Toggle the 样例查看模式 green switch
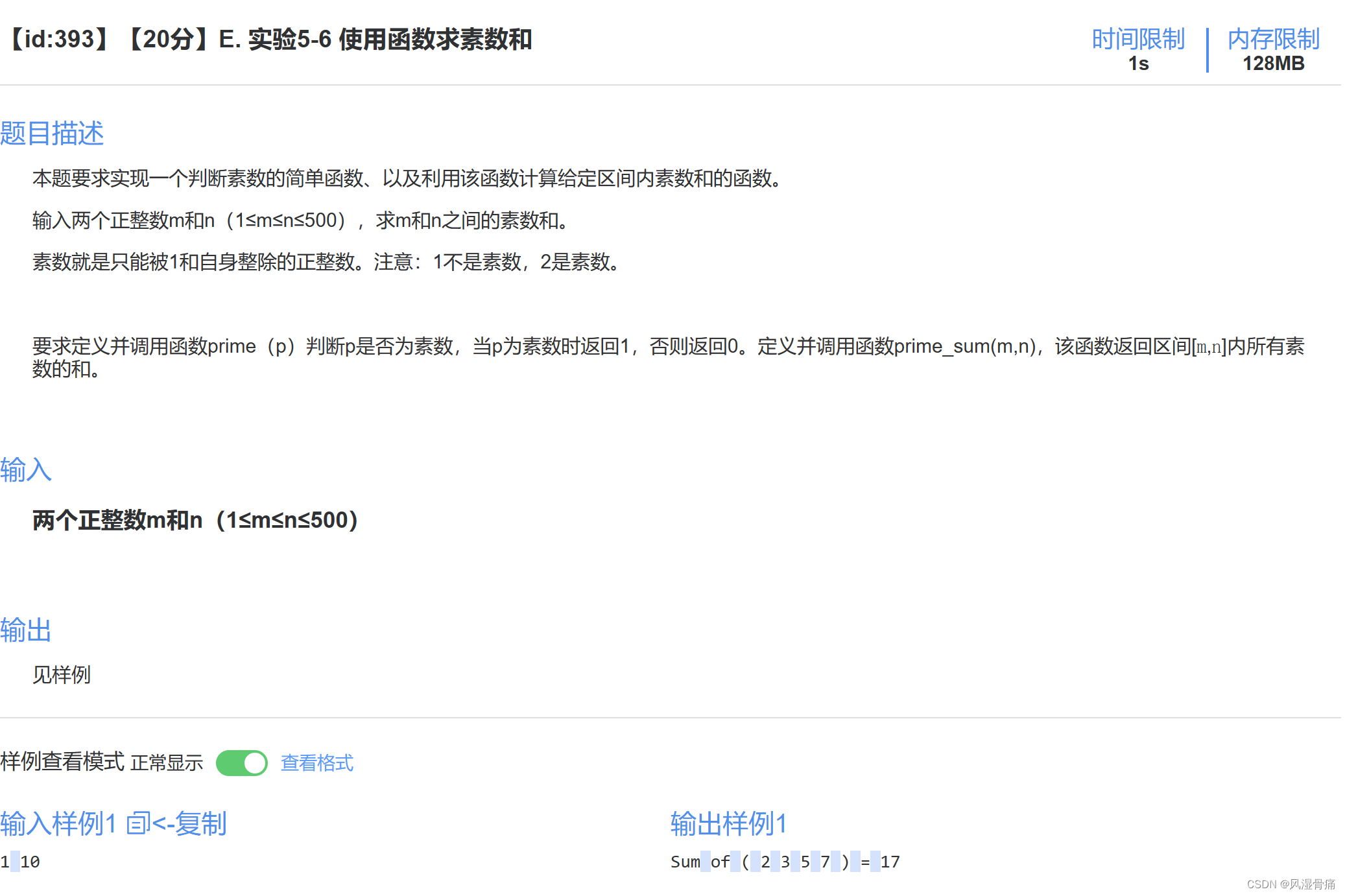 (x=241, y=762)
